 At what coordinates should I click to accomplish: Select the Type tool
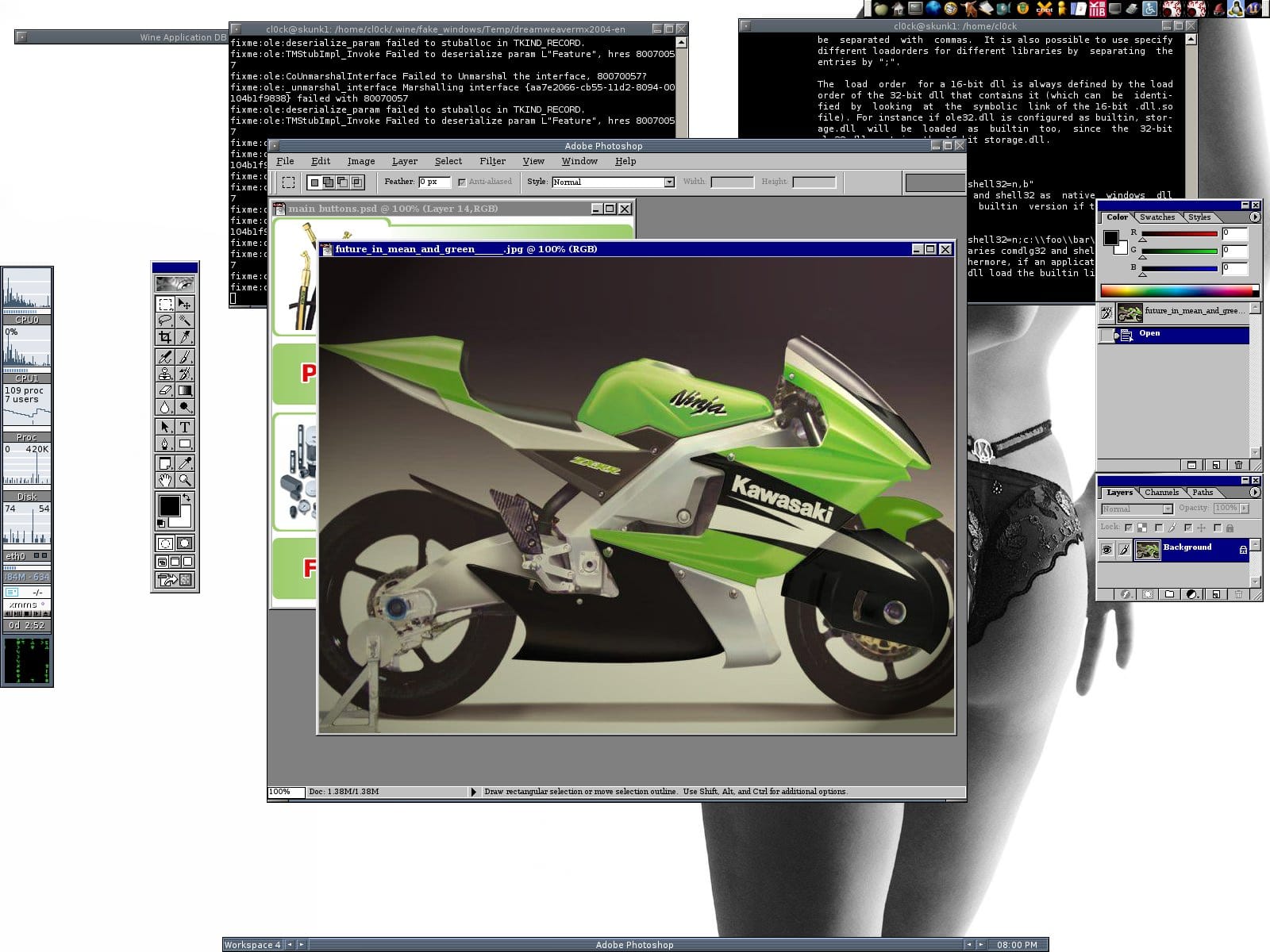pyautogui.click(x=184, y=427)
